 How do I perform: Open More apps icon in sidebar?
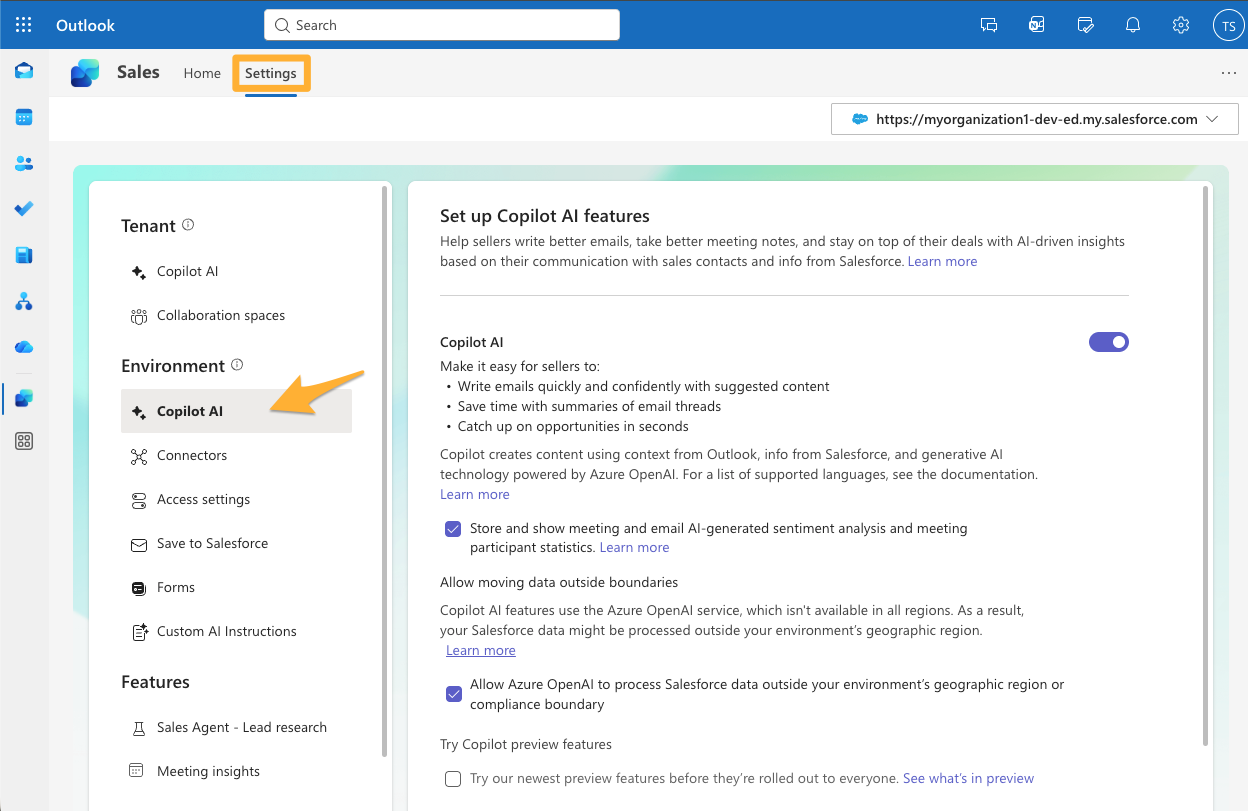pyautogui.click(x=24, y=441)
